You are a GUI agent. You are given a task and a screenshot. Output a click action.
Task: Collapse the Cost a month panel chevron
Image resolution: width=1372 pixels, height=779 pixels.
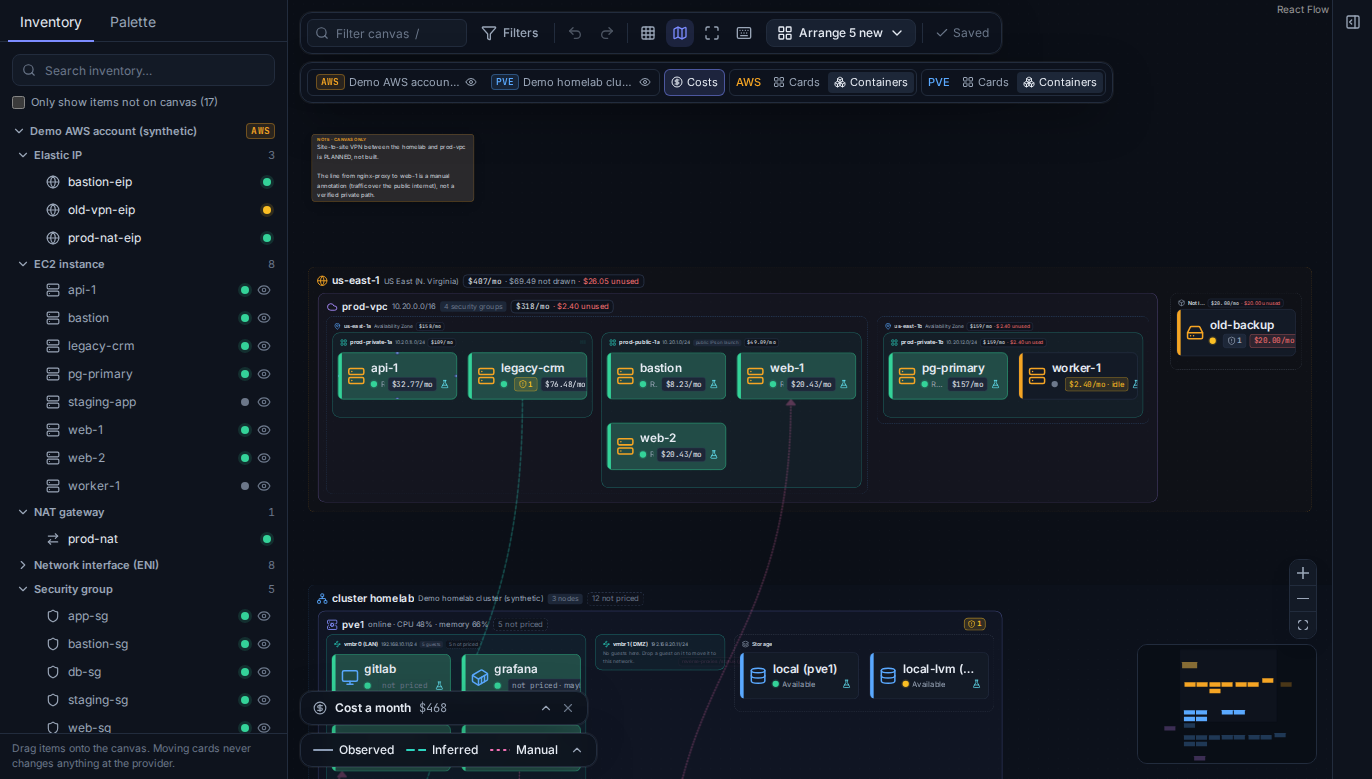(546, 708)
